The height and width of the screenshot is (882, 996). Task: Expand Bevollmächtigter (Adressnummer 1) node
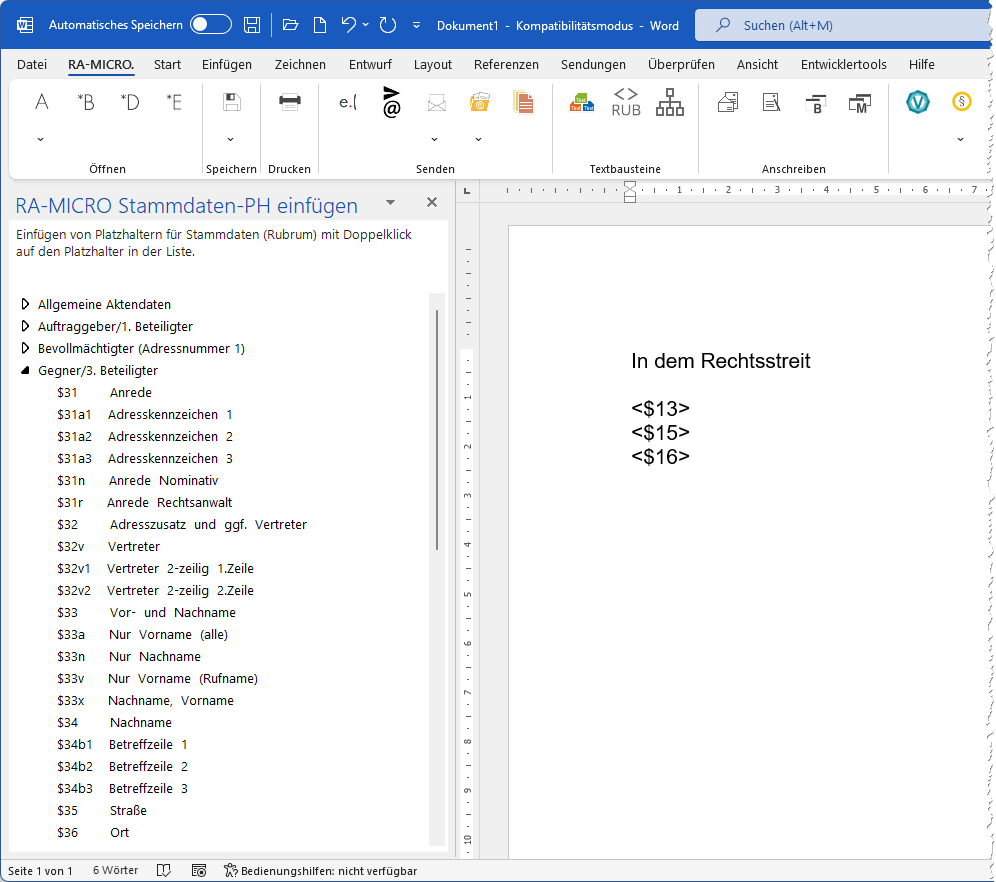coord(25,348)
